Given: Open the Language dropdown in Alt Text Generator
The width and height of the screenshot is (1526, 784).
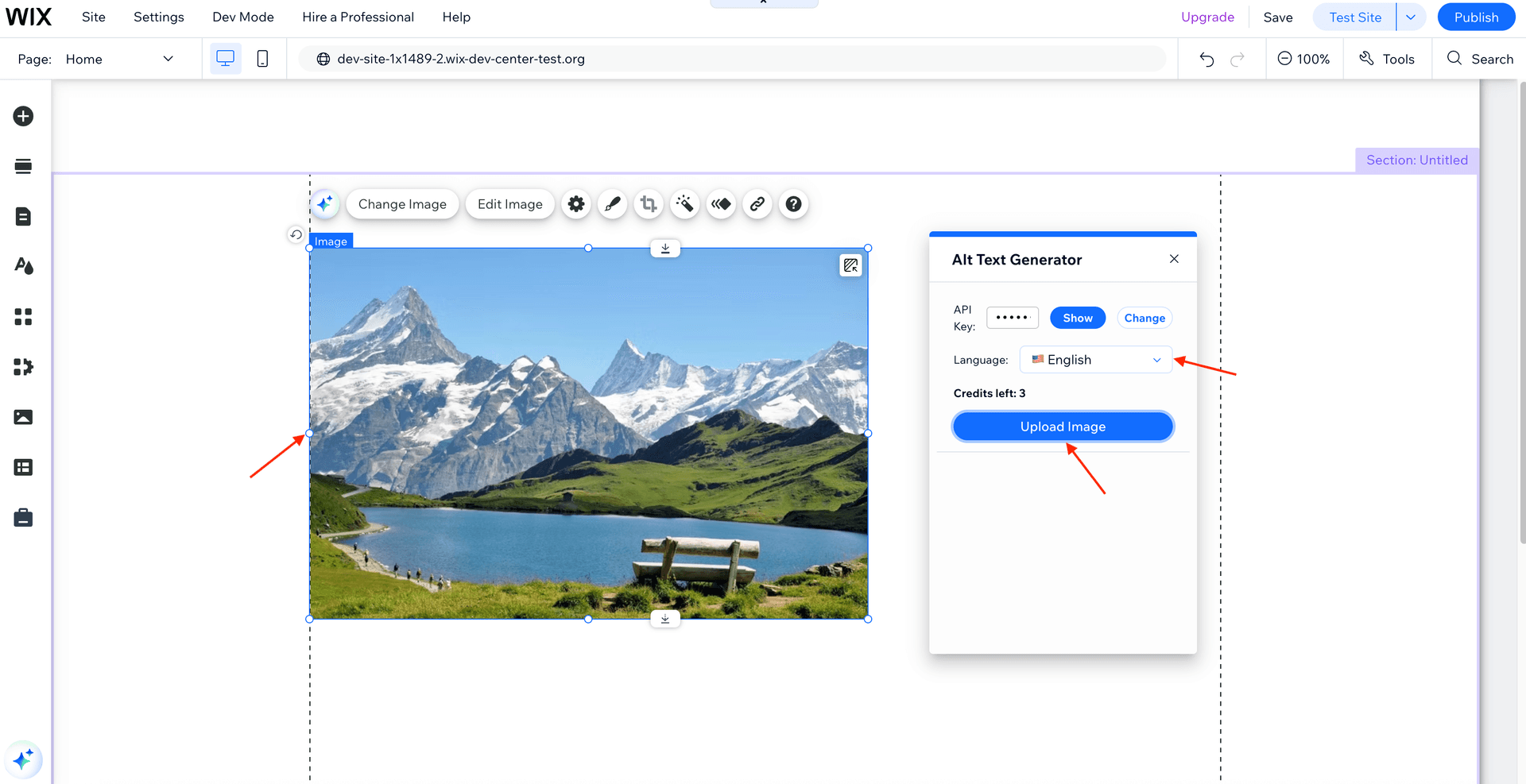Looking at the screenshot, I should click(1095, 359).
